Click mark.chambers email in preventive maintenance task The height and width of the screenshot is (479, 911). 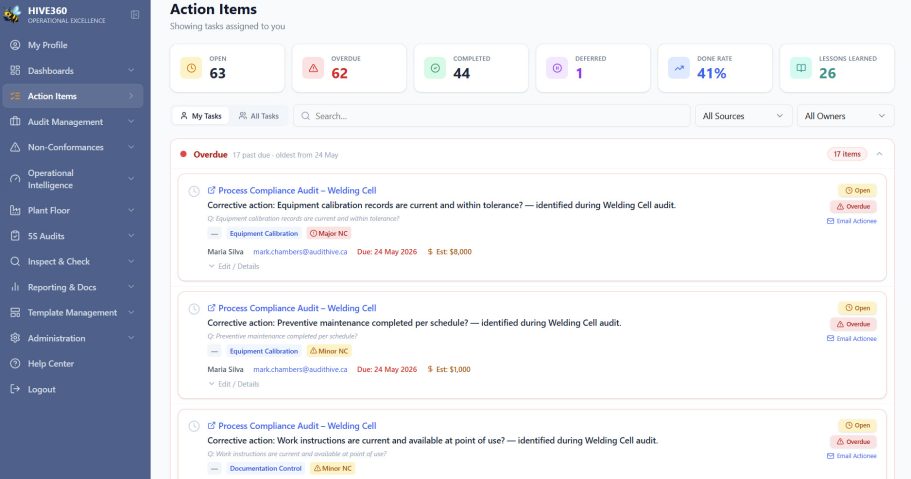click(x=300, y=369)
